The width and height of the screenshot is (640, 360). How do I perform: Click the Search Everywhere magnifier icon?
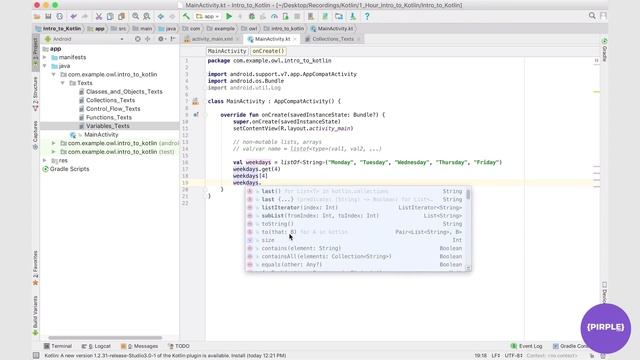(592, 16)
